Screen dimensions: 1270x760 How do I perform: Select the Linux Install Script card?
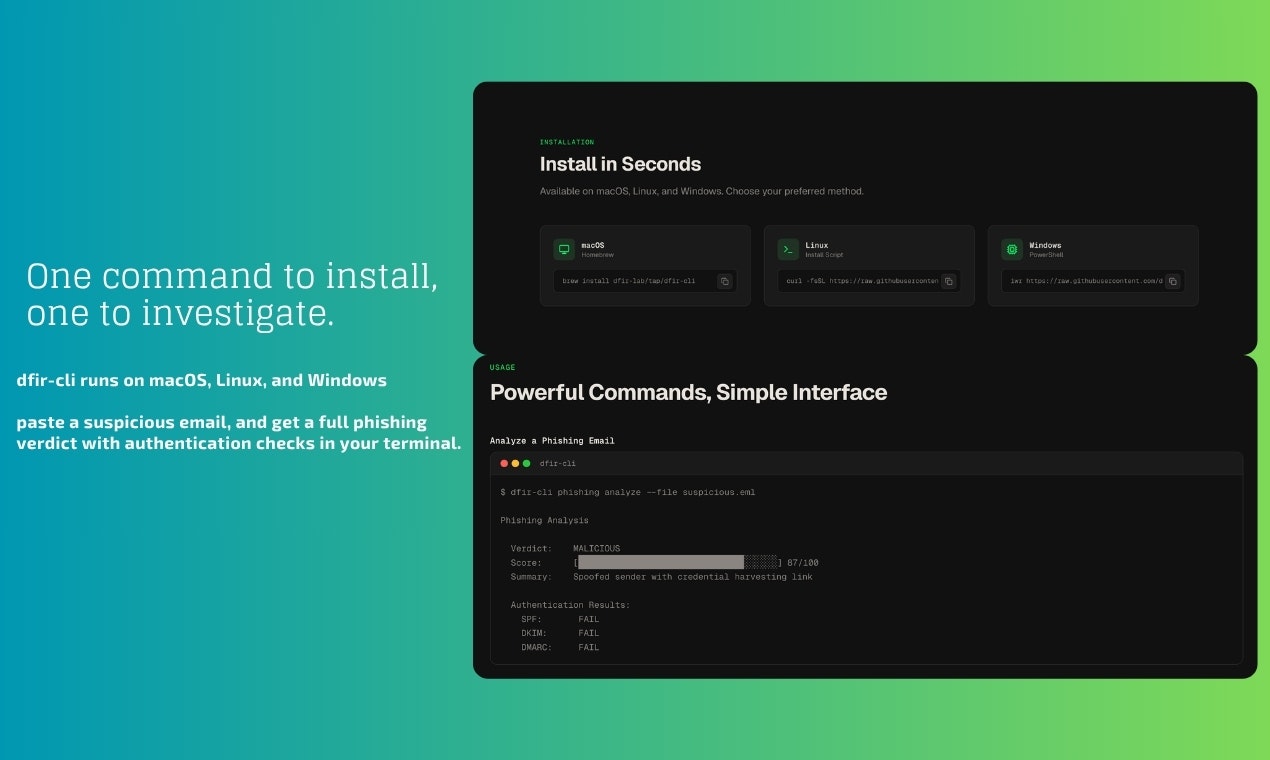tap(869, 264)
